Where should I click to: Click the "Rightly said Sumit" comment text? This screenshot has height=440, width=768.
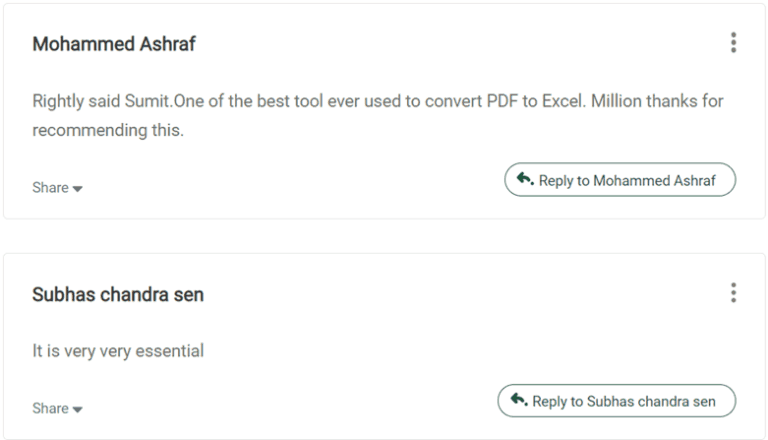coord(378,116)
